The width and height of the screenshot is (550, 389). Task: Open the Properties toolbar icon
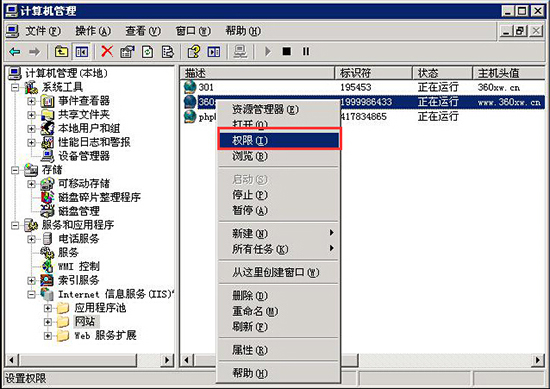(x=127, y=52)
